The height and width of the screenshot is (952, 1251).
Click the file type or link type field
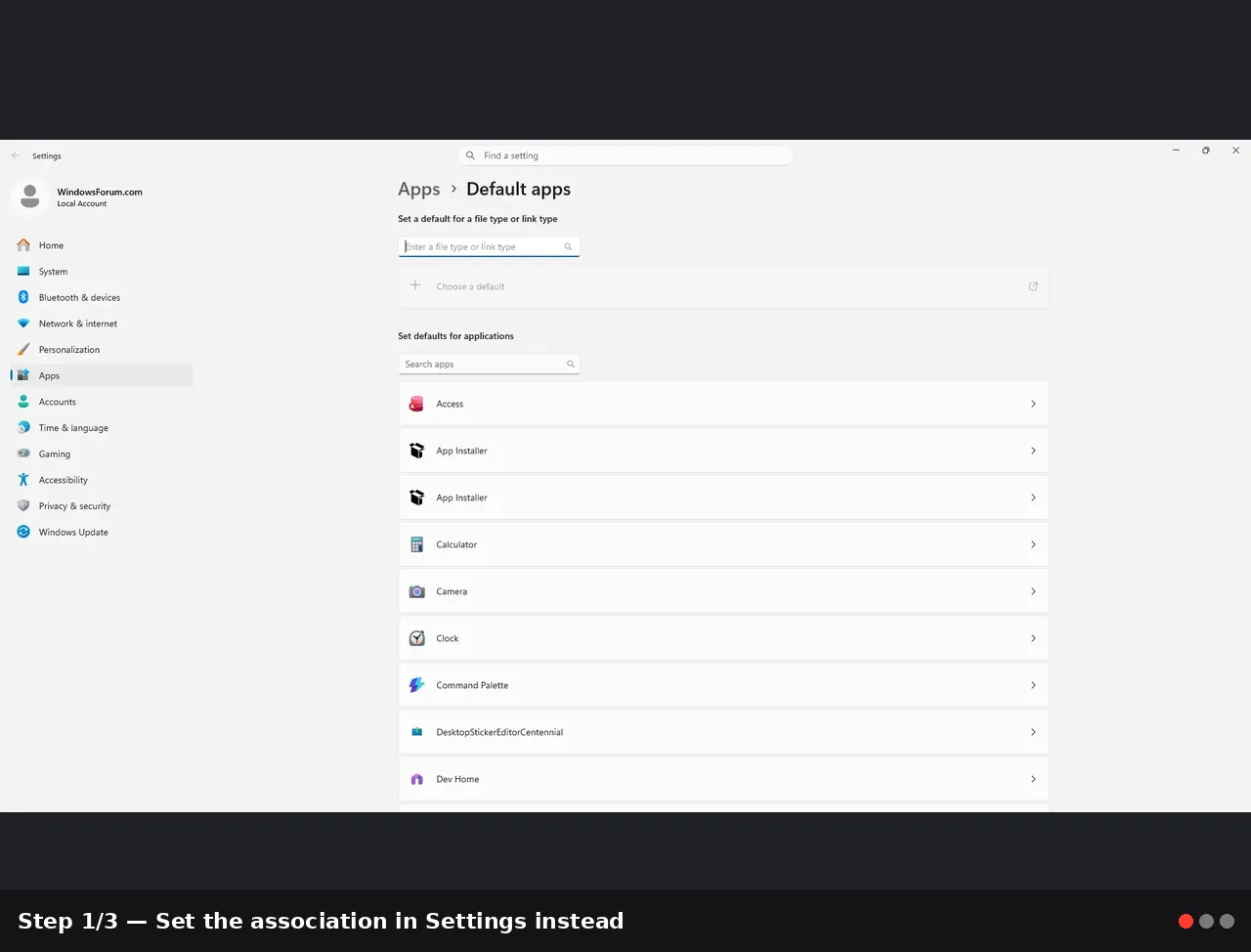coord(489,246)
